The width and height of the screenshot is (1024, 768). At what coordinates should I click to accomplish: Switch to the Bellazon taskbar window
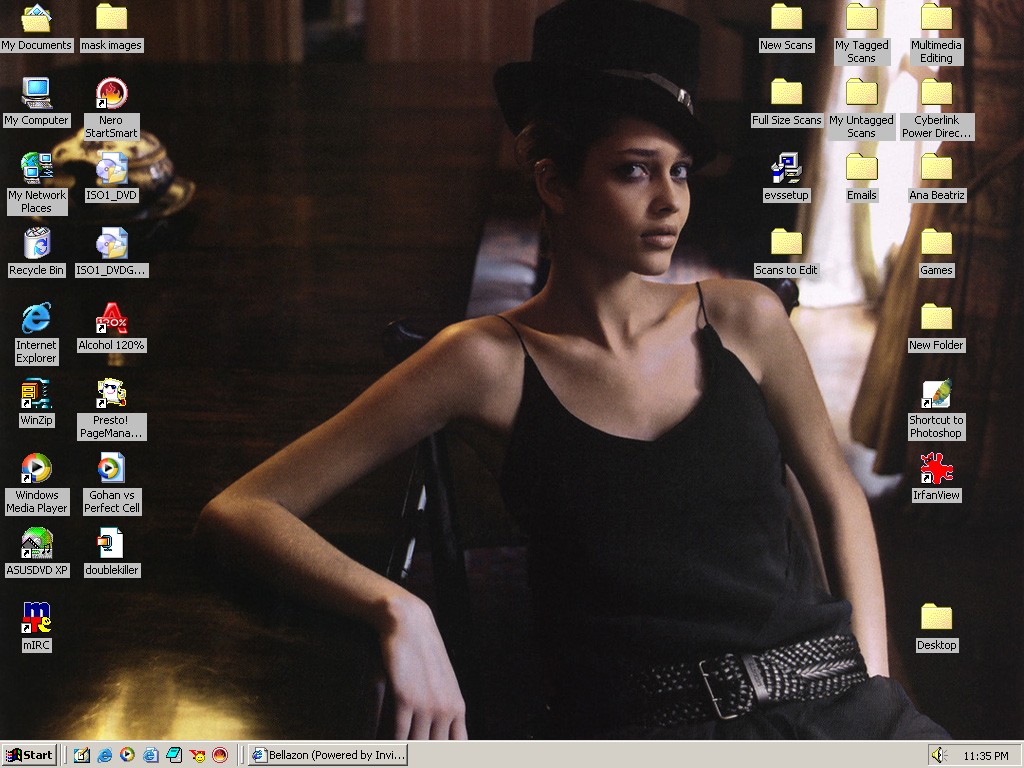click(328, 755)
